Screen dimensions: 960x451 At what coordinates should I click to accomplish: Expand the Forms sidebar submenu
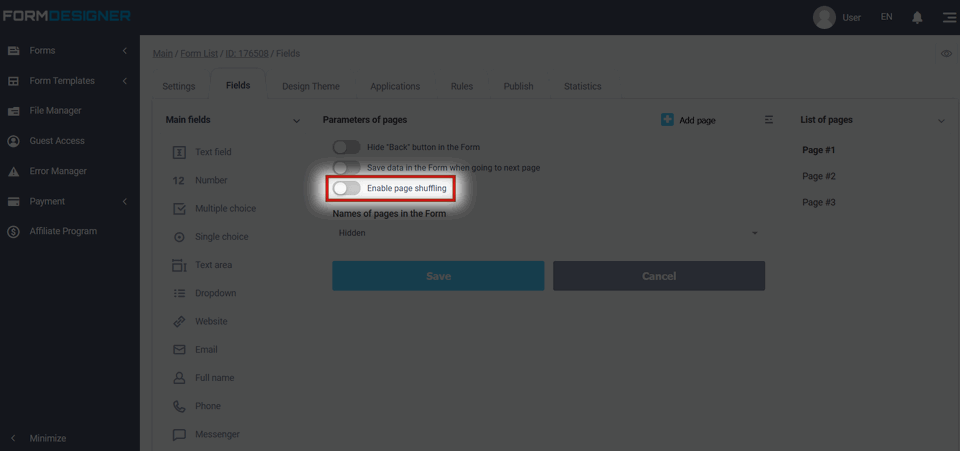click(124, 51)
